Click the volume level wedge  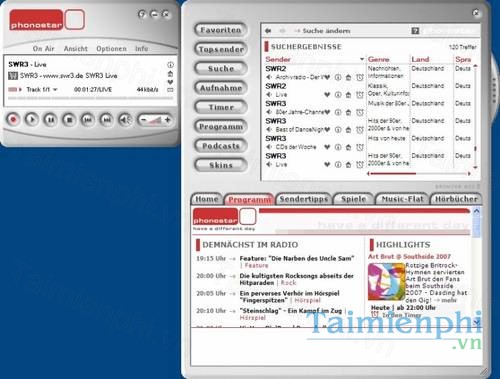point(155,120)
